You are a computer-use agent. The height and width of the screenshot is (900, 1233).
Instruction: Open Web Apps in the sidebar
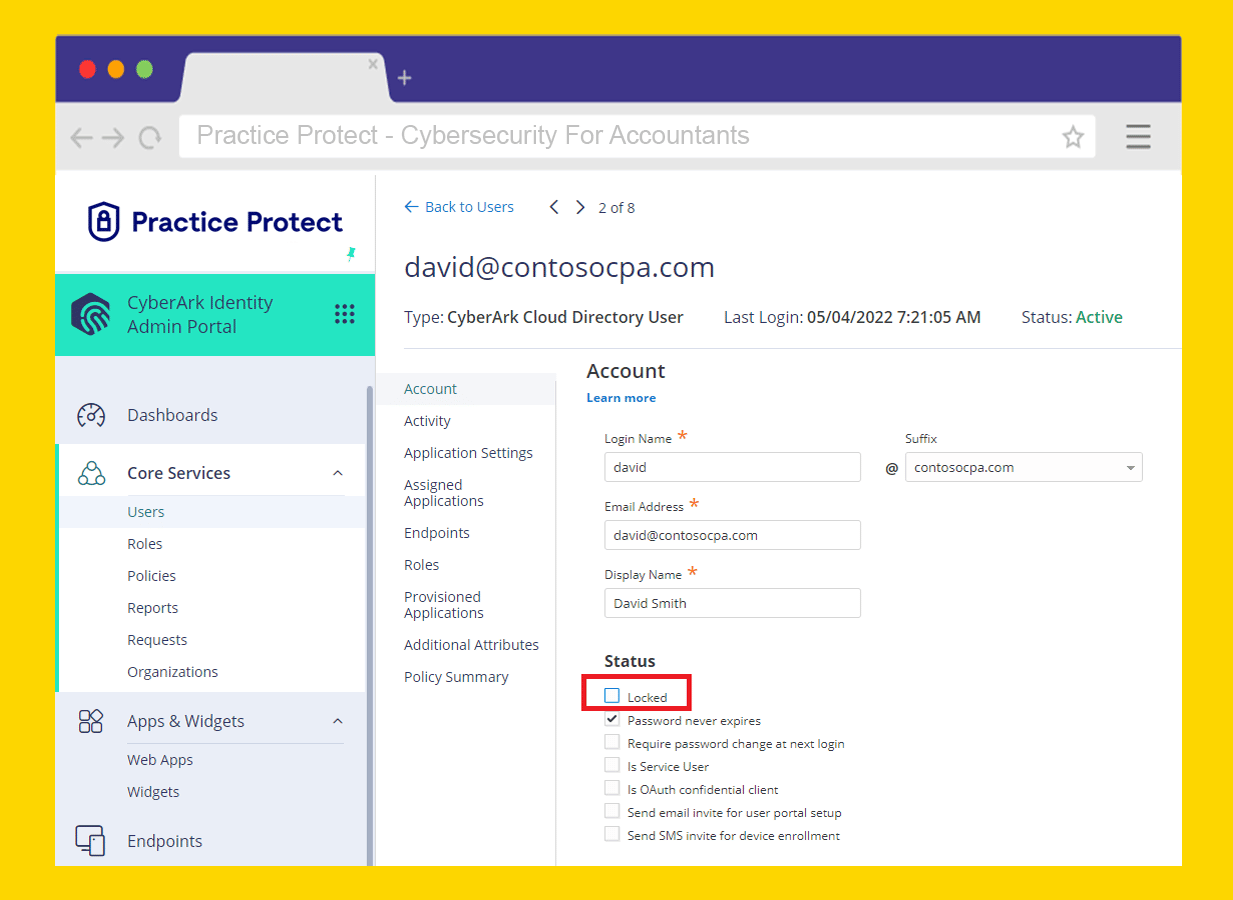160,760
